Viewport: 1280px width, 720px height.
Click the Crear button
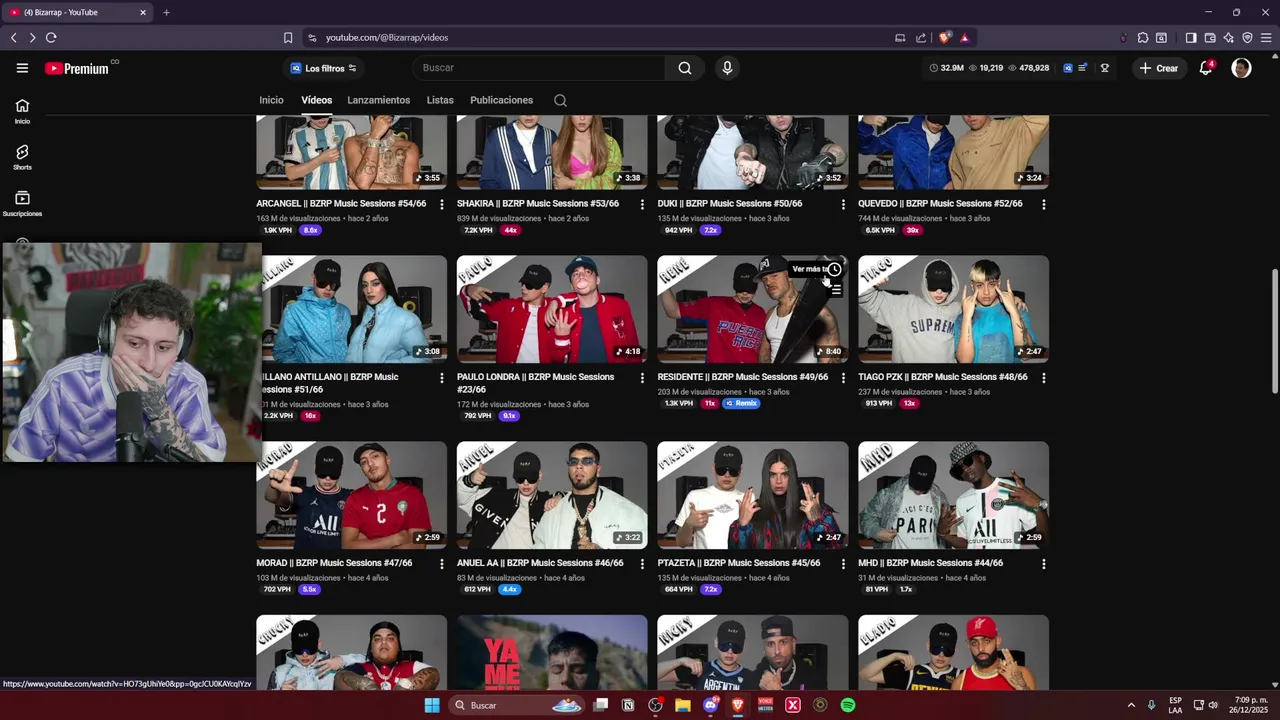pos(1158,68)
